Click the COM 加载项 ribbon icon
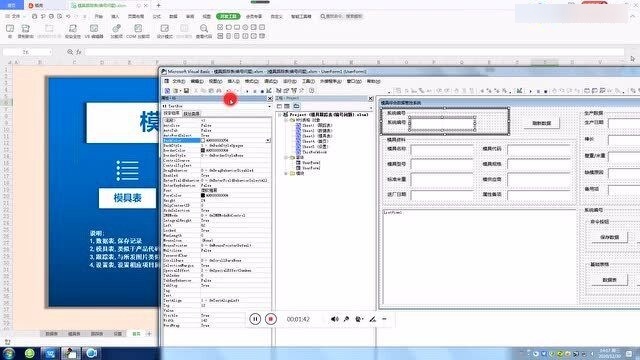 coord(138,31)
